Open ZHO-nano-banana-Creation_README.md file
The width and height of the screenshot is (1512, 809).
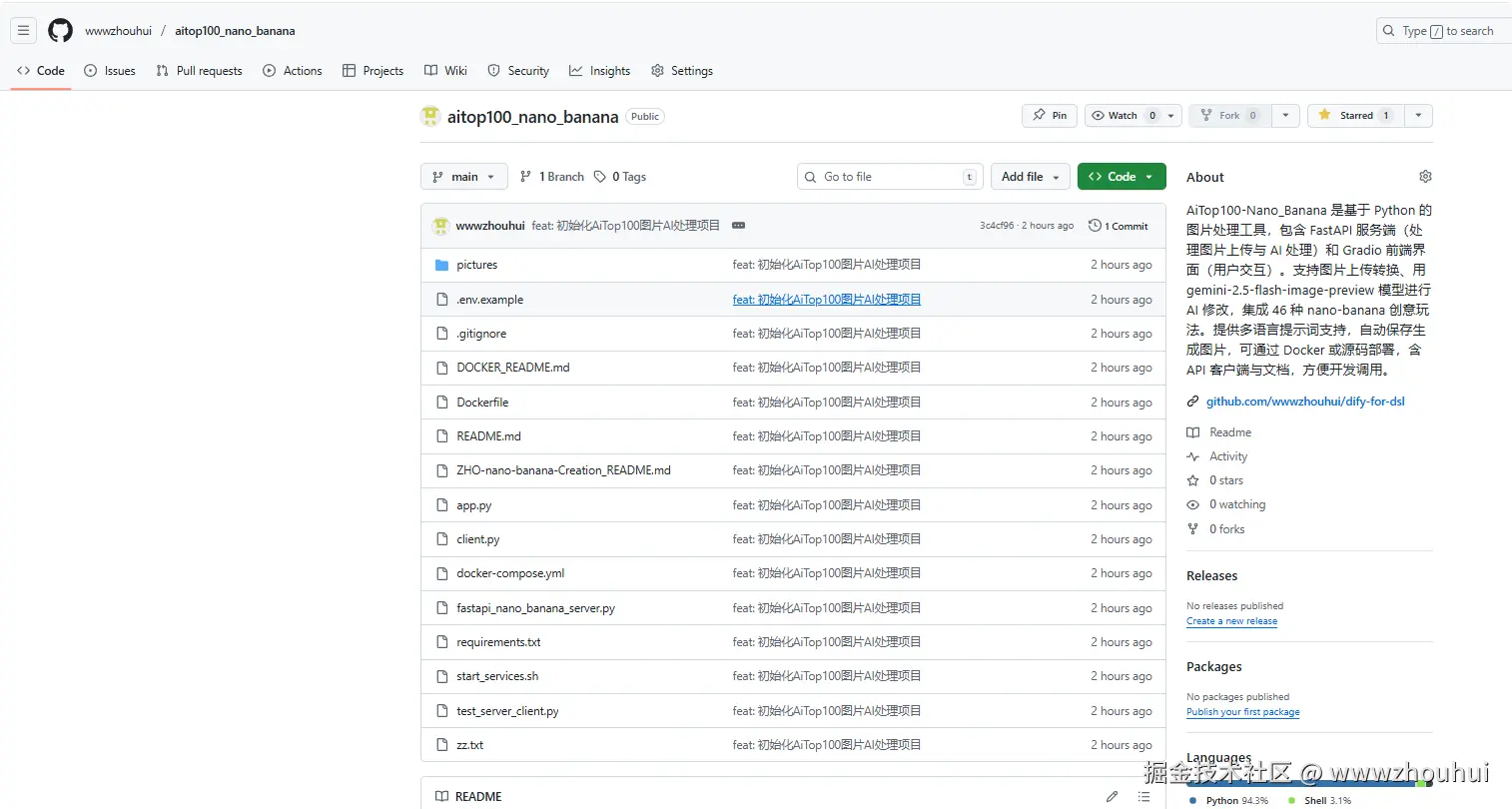[563, 470]
